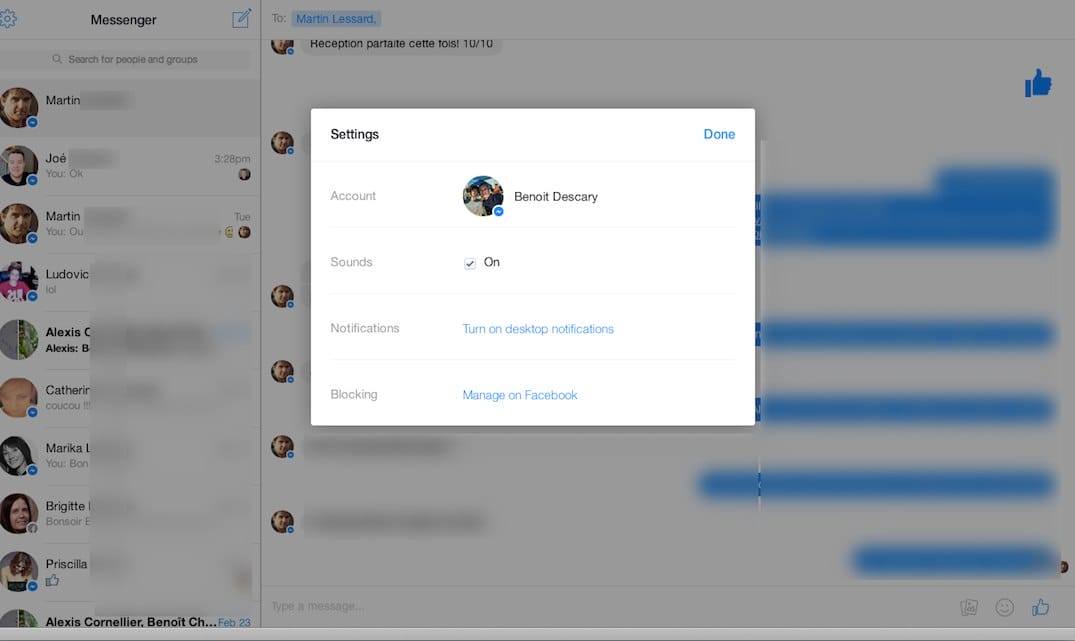Open Messenger settings via the gear icon
Image resolution: width=1075 pixels, height=641 pixels.
pyautogui.click(x=8, y=18)
